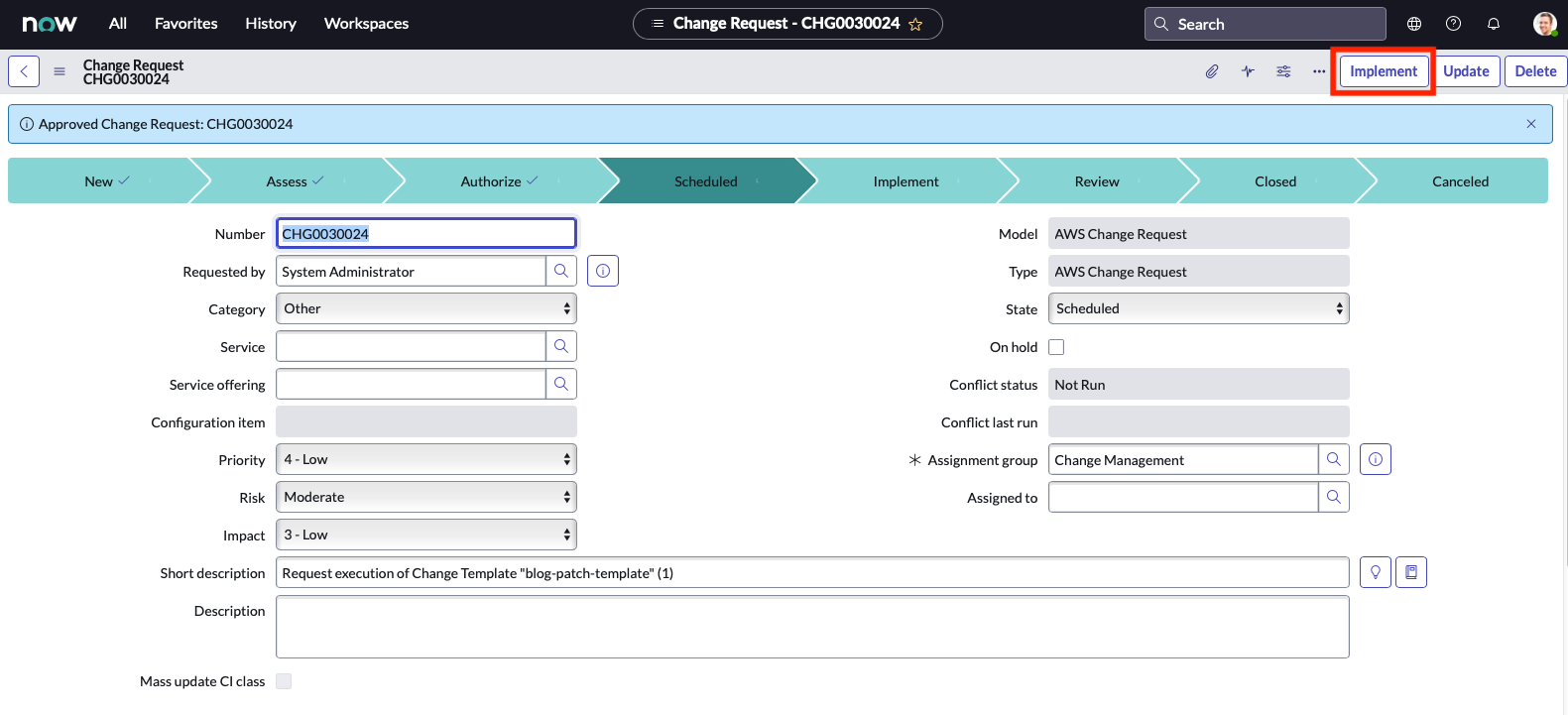Click the Change Request title pill
This screenshot has height=715, width=1568.
coord(787,24)
